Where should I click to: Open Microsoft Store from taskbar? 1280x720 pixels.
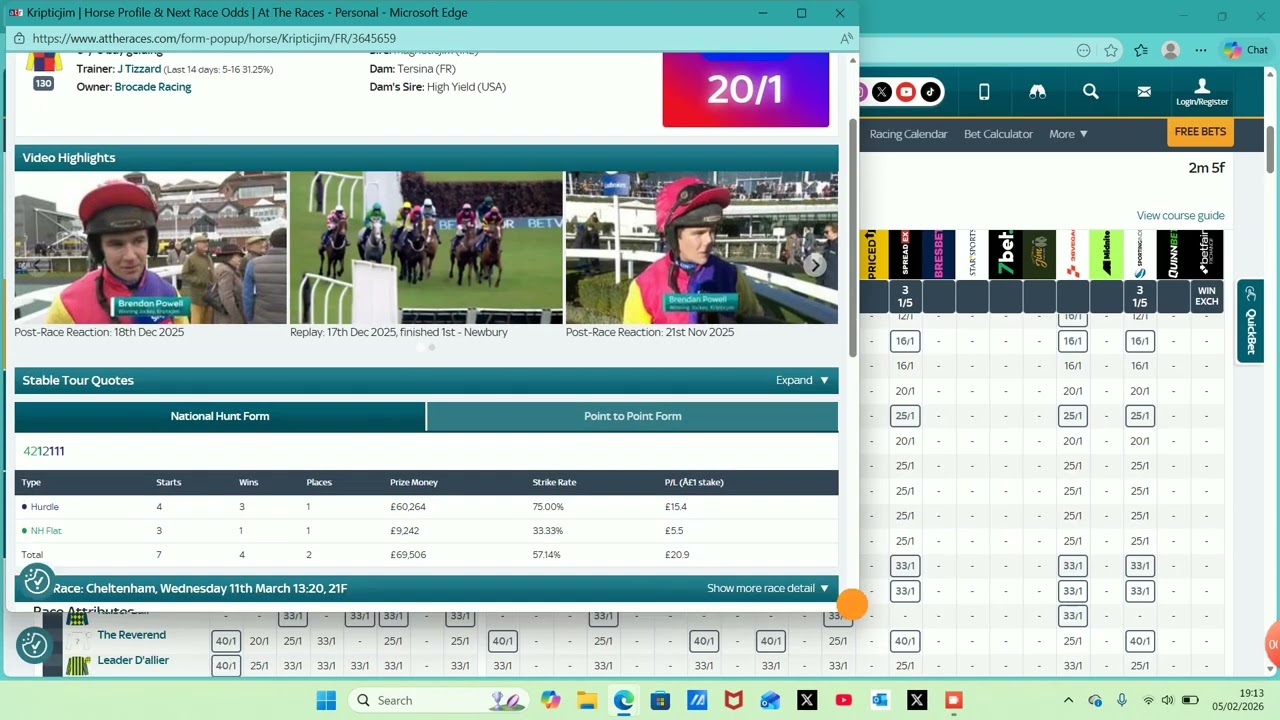click(660, 700)
